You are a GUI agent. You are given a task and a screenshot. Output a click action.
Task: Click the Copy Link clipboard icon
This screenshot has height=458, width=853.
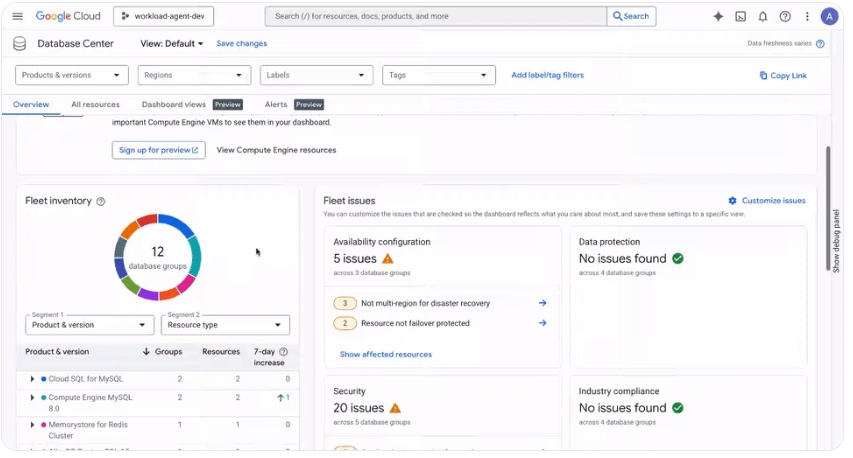point(763,76)
